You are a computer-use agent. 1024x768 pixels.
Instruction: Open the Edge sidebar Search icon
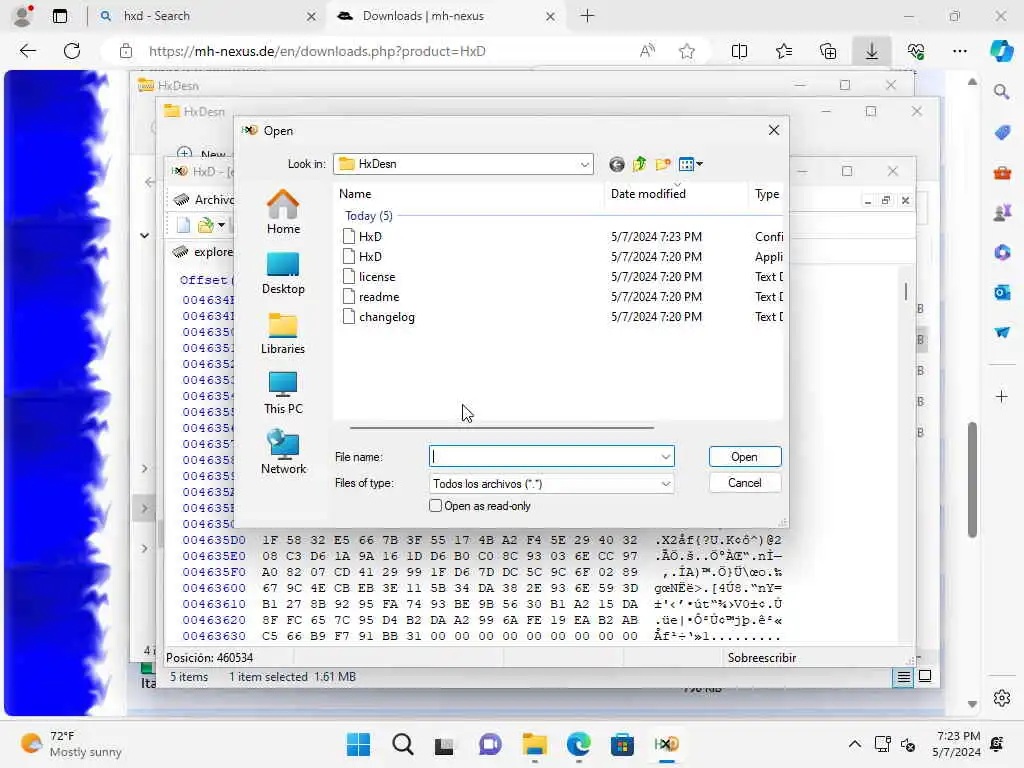click(1002, 92)
